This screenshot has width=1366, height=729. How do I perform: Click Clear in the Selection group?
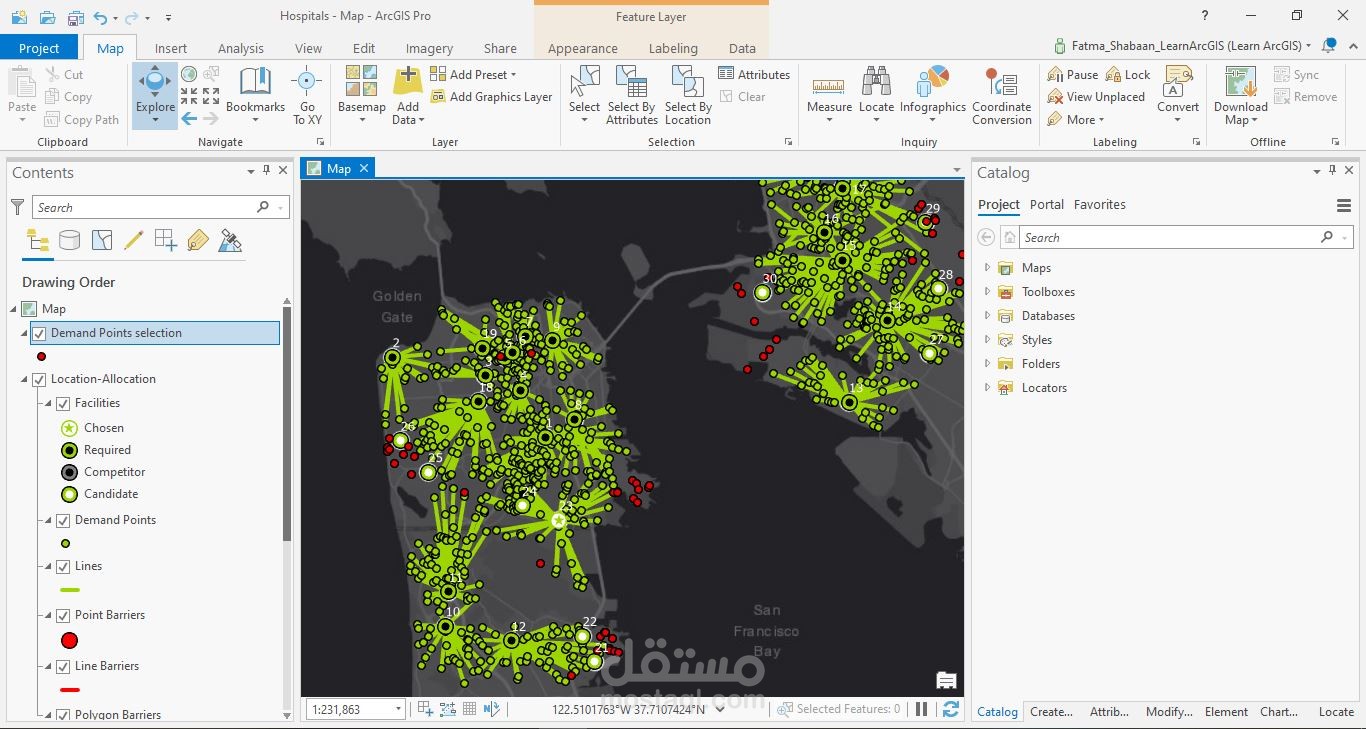pos(745,97)
